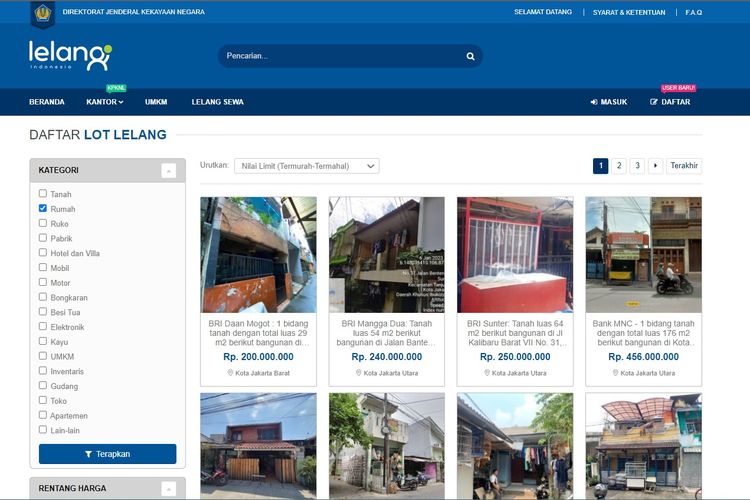Click DIREKTORAT JENDERAL KEKAYAAN NEGARA text
750x500 pixels.
point(133,12)
